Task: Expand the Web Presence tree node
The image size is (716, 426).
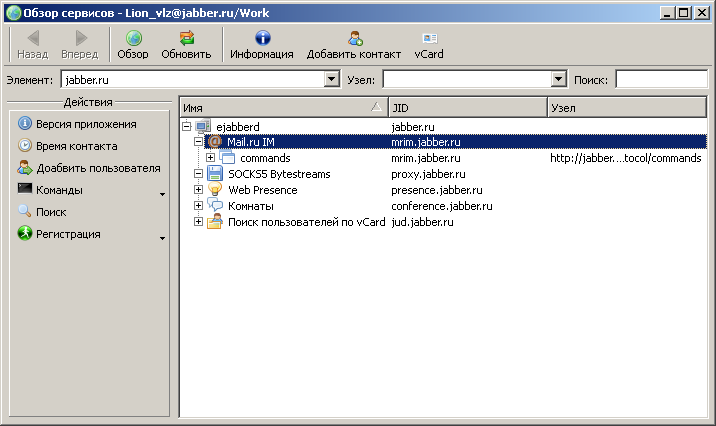Action: coord(198,190)
